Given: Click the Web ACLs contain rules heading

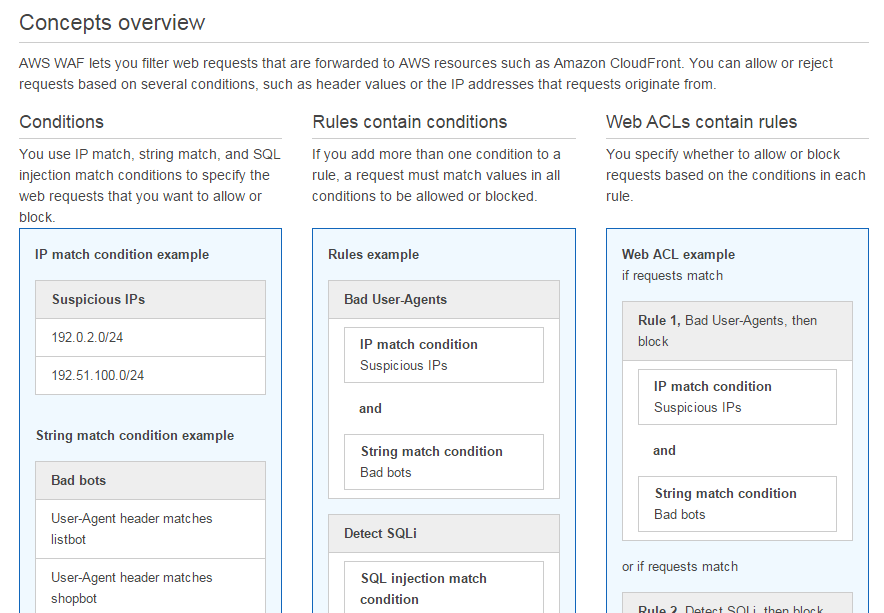Looking at the screenshot, I should [x=701, y=122].
